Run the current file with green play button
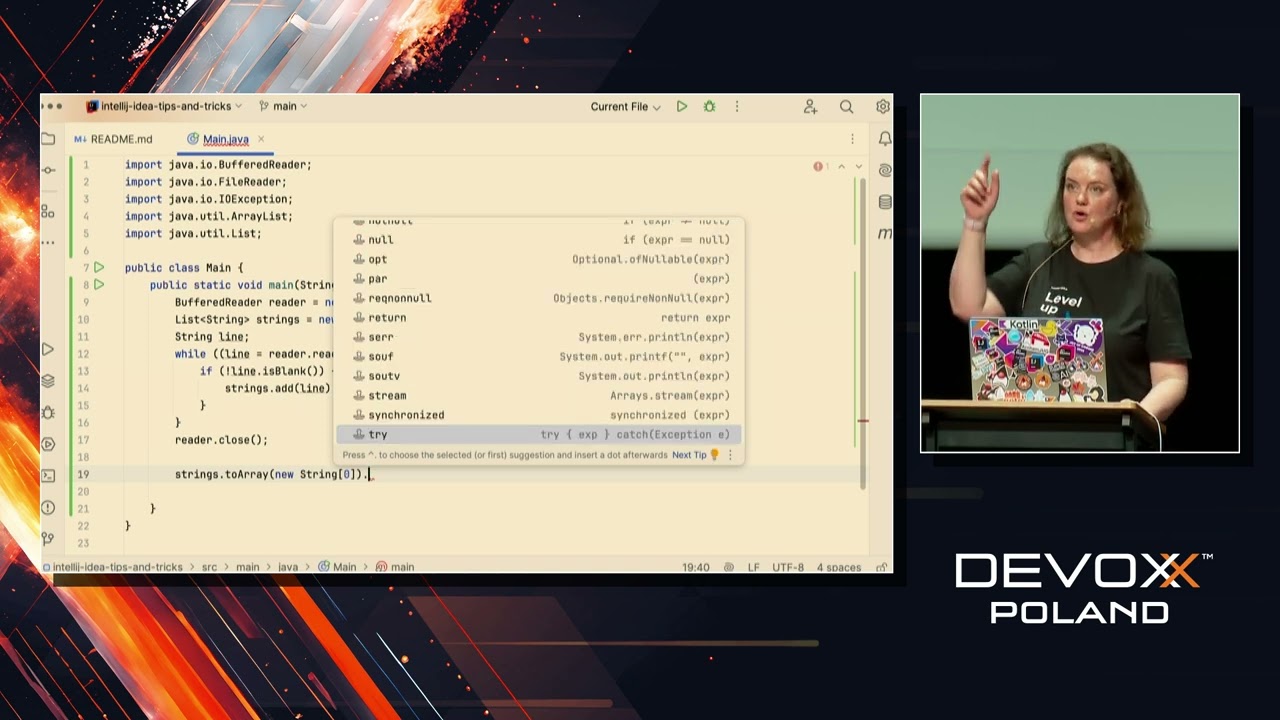The image size is (1280, 720). [682, 107]
